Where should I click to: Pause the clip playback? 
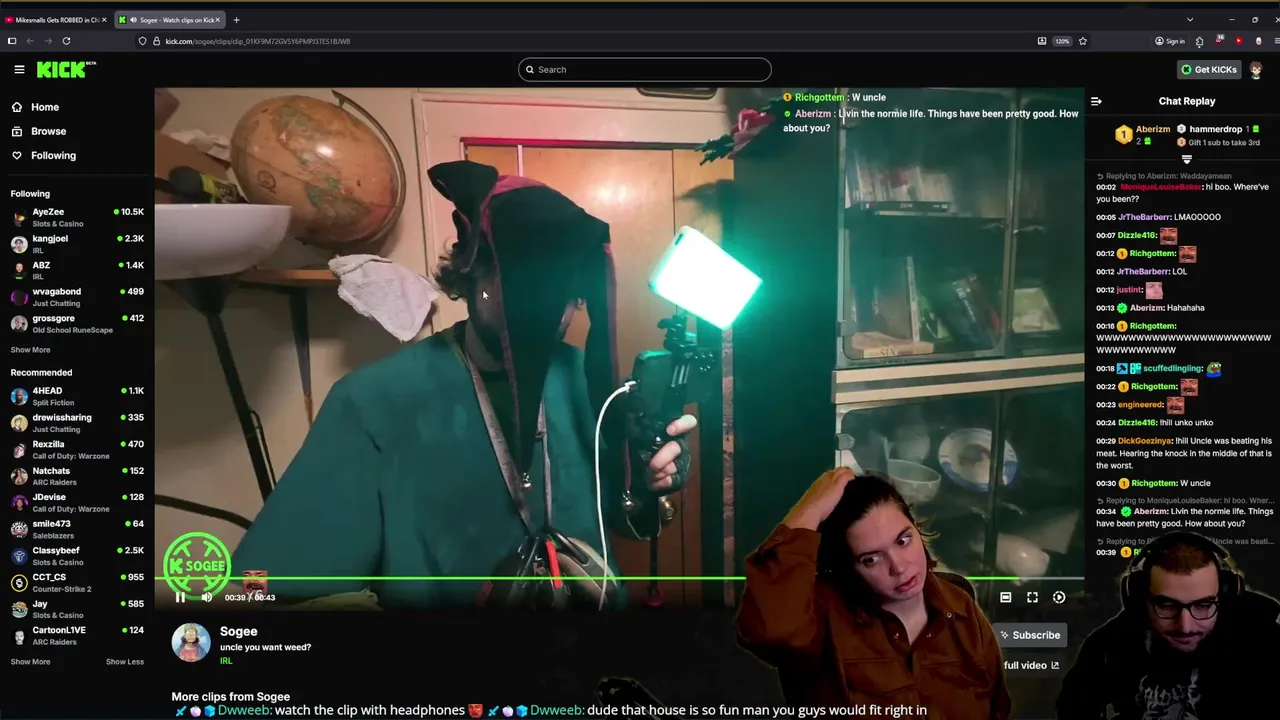click(x=180, y=597)
